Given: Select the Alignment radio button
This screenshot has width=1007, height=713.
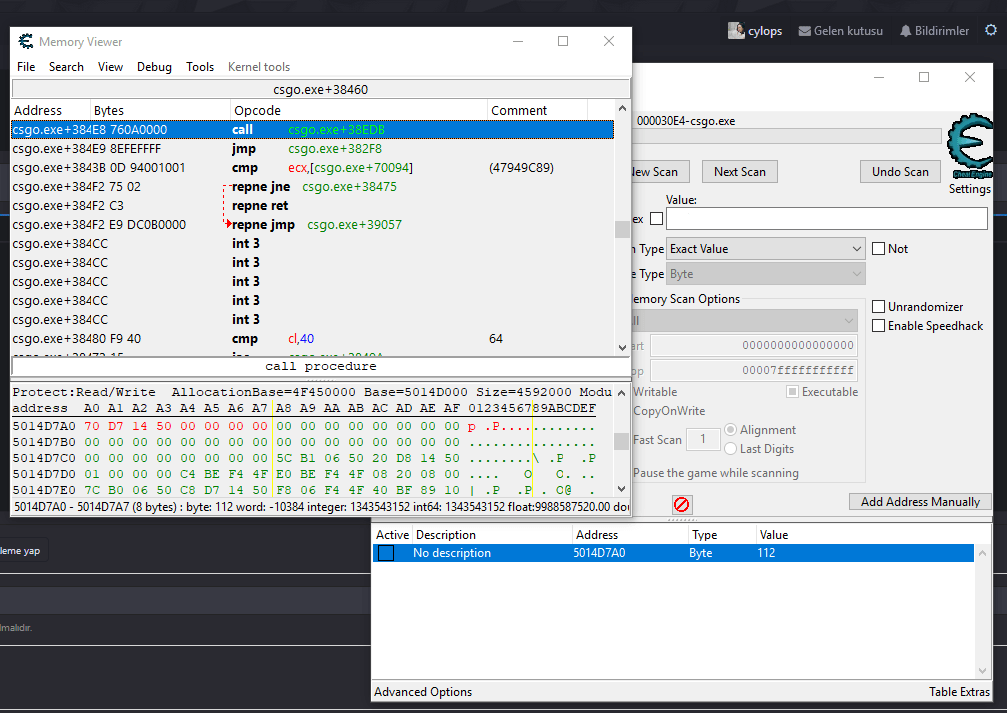Looking at the screenshot, I should pyautogui.click(x=730, y=430).
